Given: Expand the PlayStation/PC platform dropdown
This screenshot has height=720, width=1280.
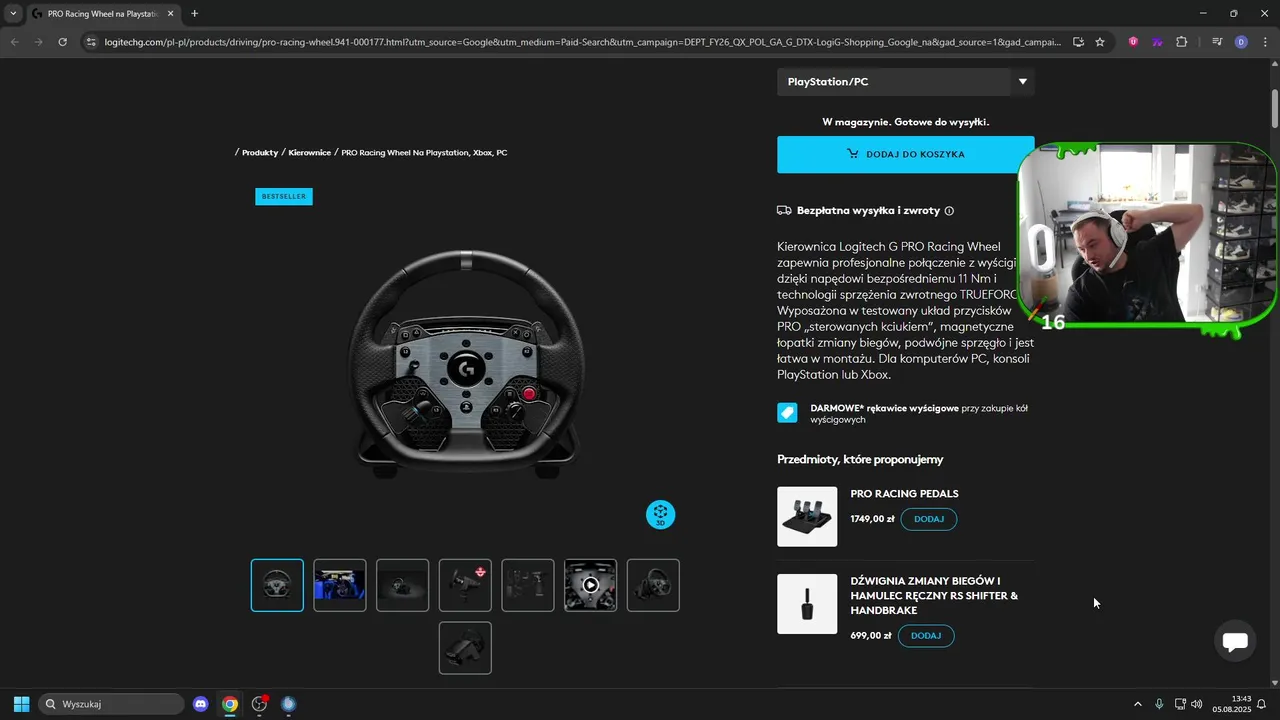Looking at the screenshot, I should 905,82.
